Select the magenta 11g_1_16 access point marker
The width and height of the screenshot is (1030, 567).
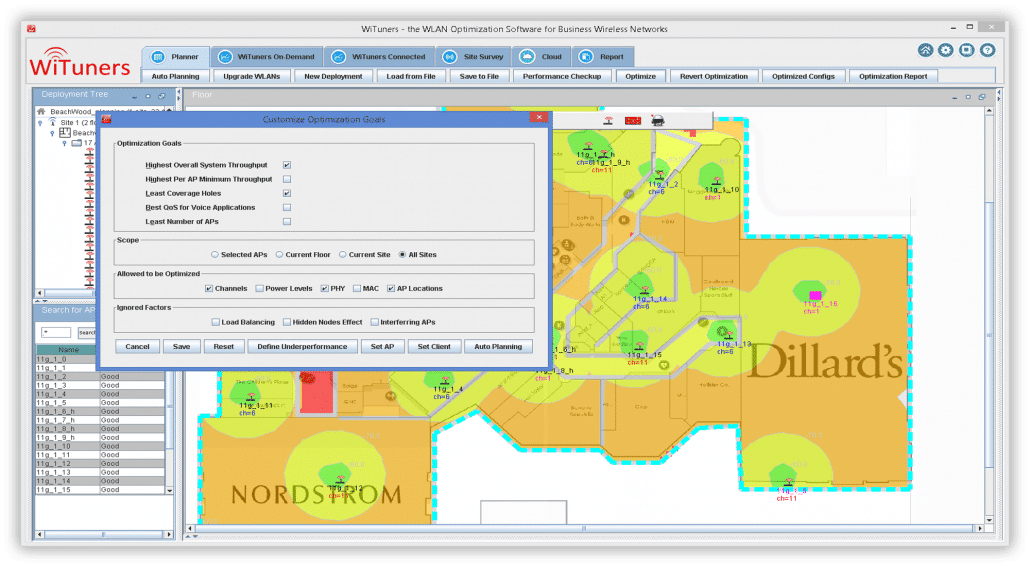click(815, 295)
